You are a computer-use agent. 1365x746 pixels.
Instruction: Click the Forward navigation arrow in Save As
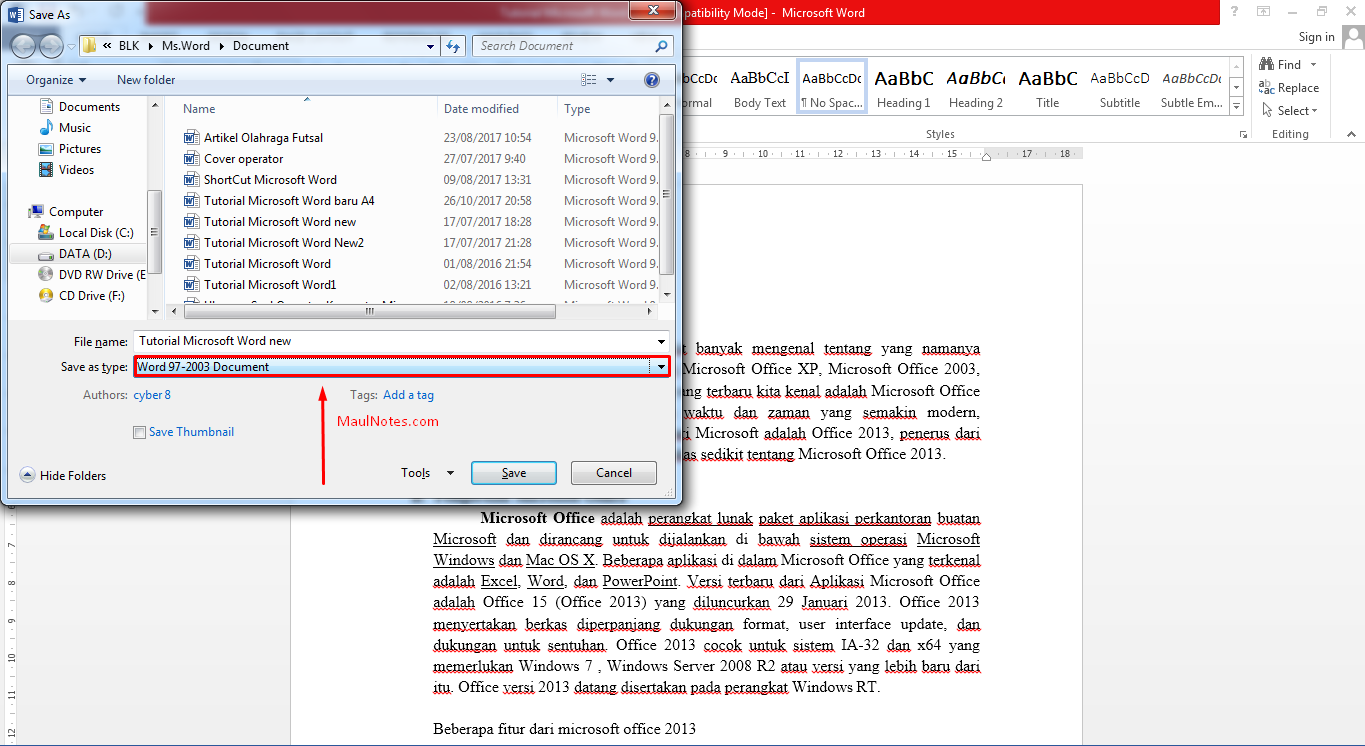coord(50,46)
